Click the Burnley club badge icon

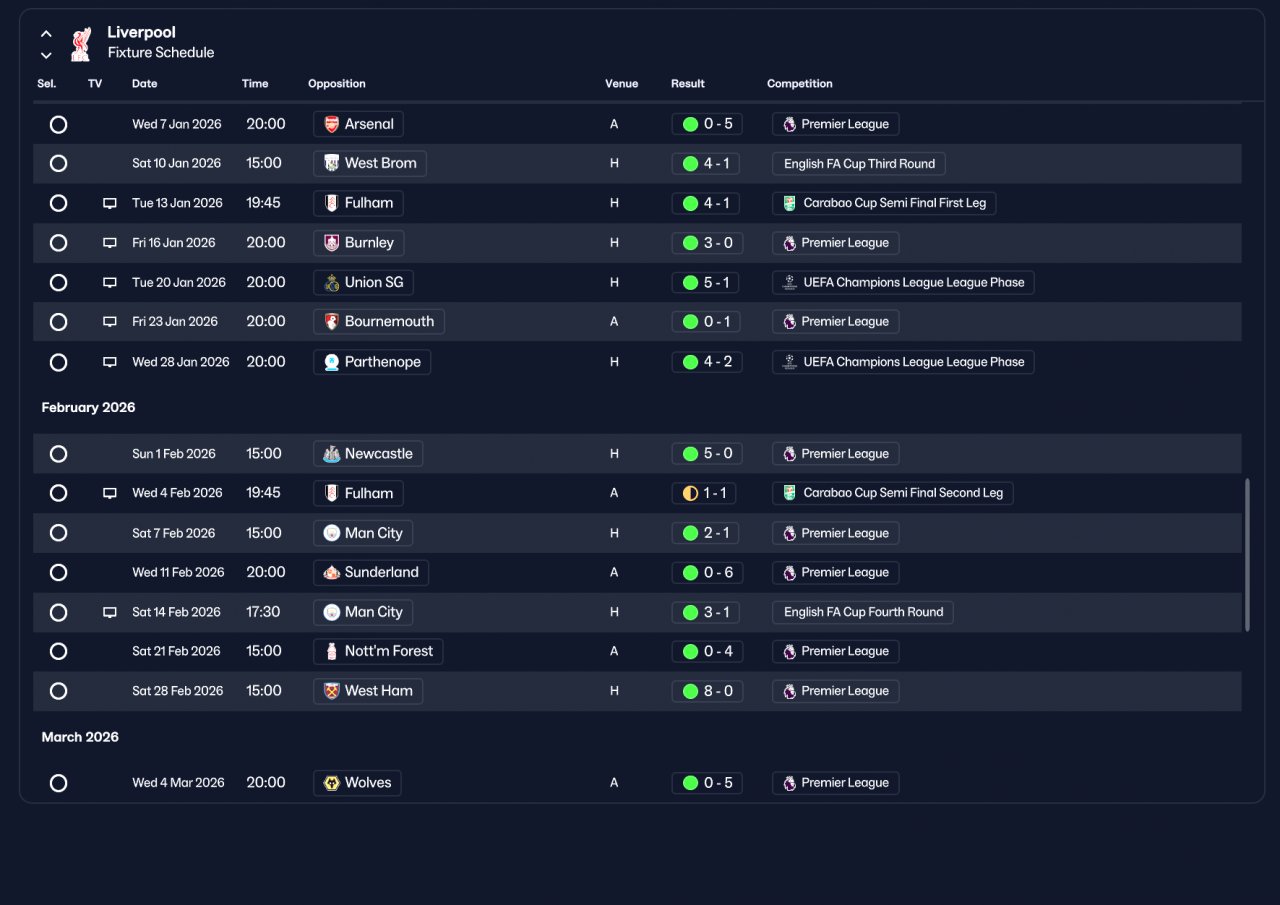[332, 243]
